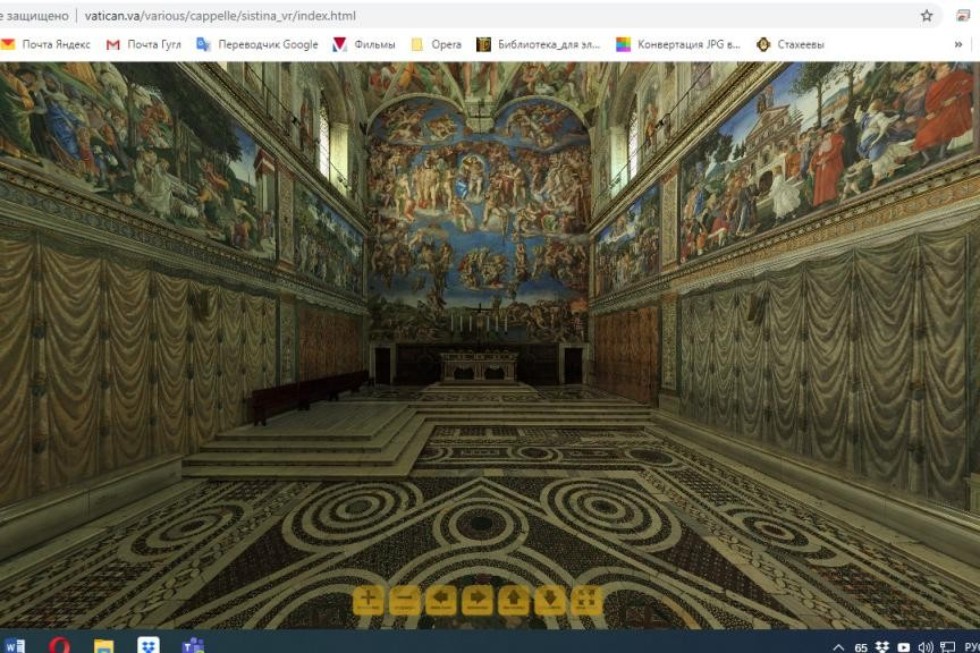980x653 pixels.
Task: Open the Почта Гугл bookmark
Action: 144,44
